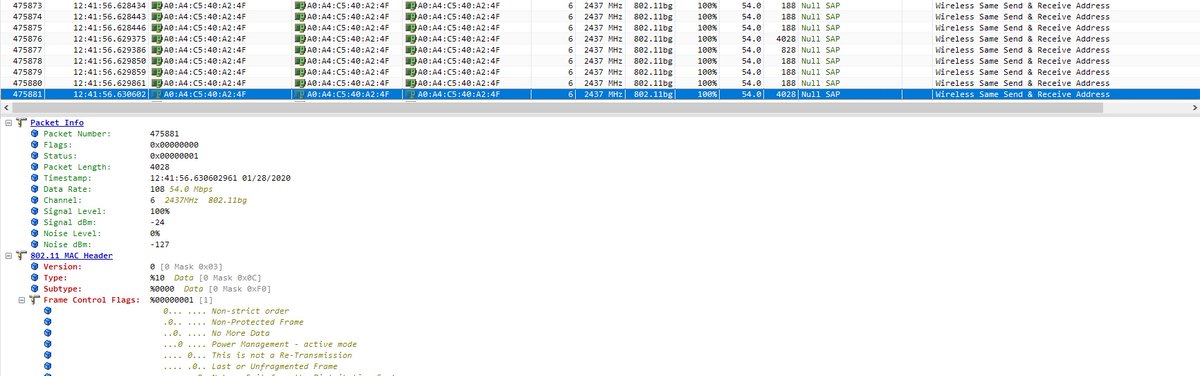Click the cube icon beside Version field

35,267
